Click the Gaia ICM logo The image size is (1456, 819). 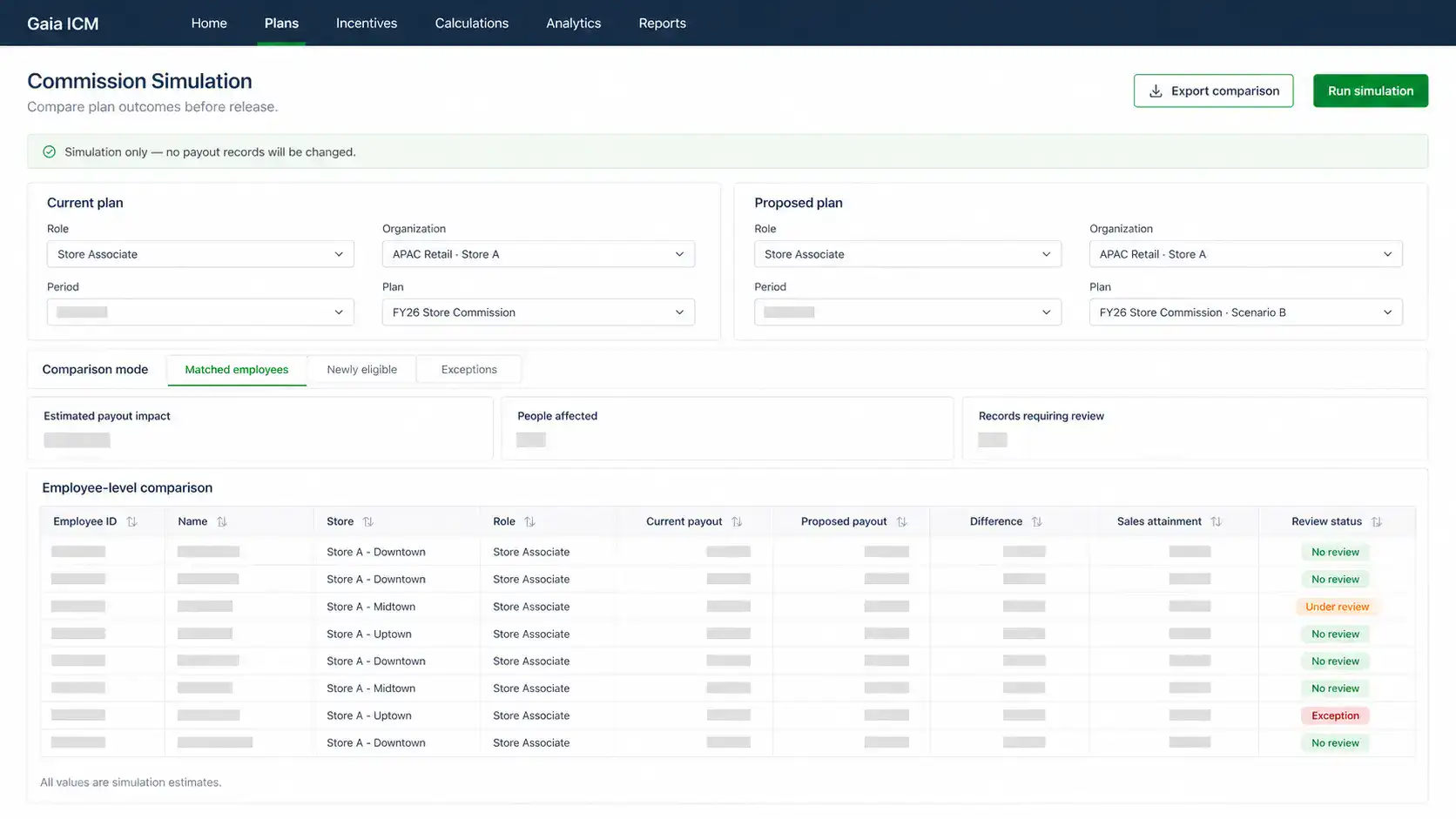pos(63,23)
